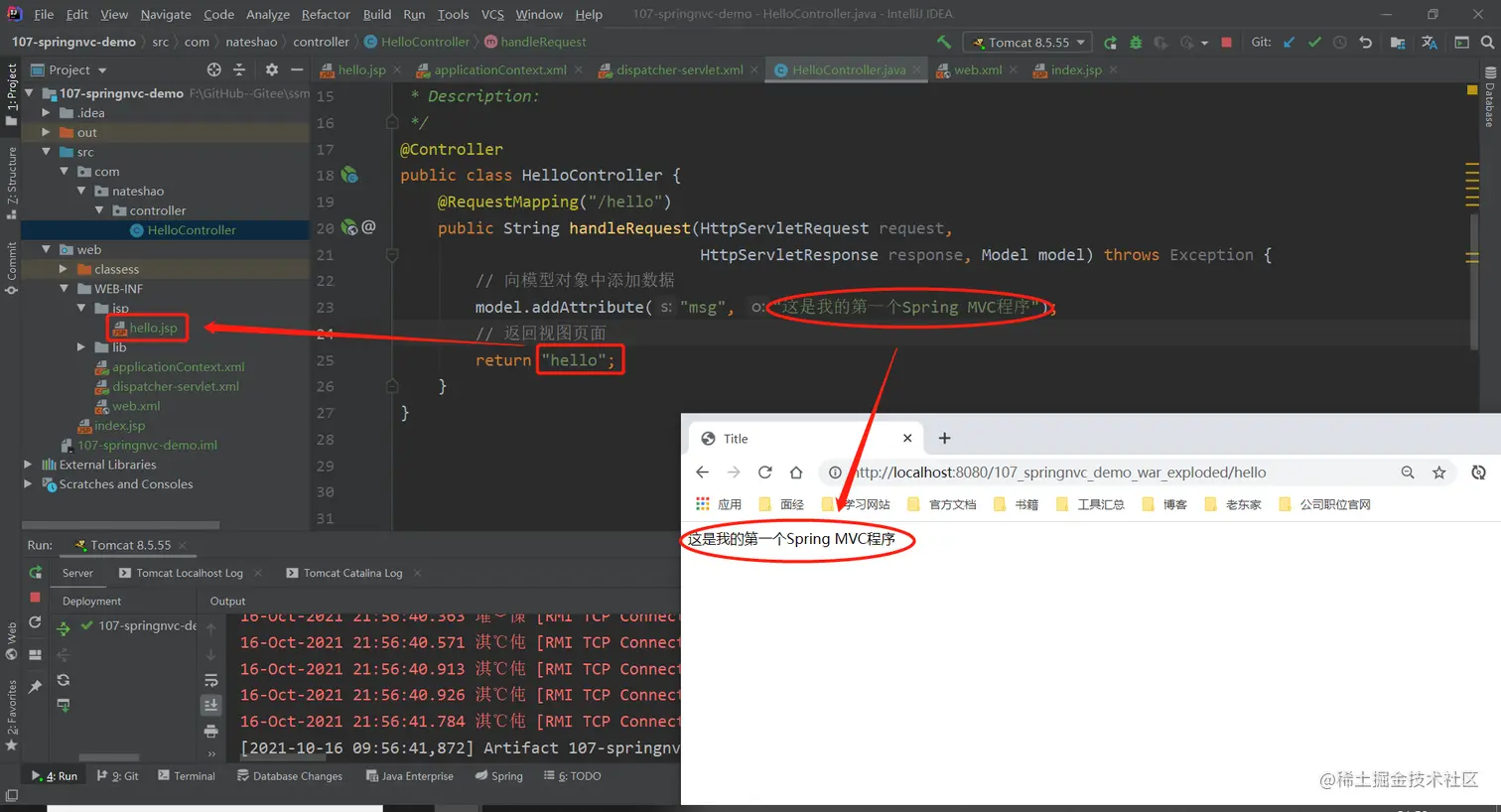
Task: Toggle soft-wrap in console output
Action: click(210, 680)
